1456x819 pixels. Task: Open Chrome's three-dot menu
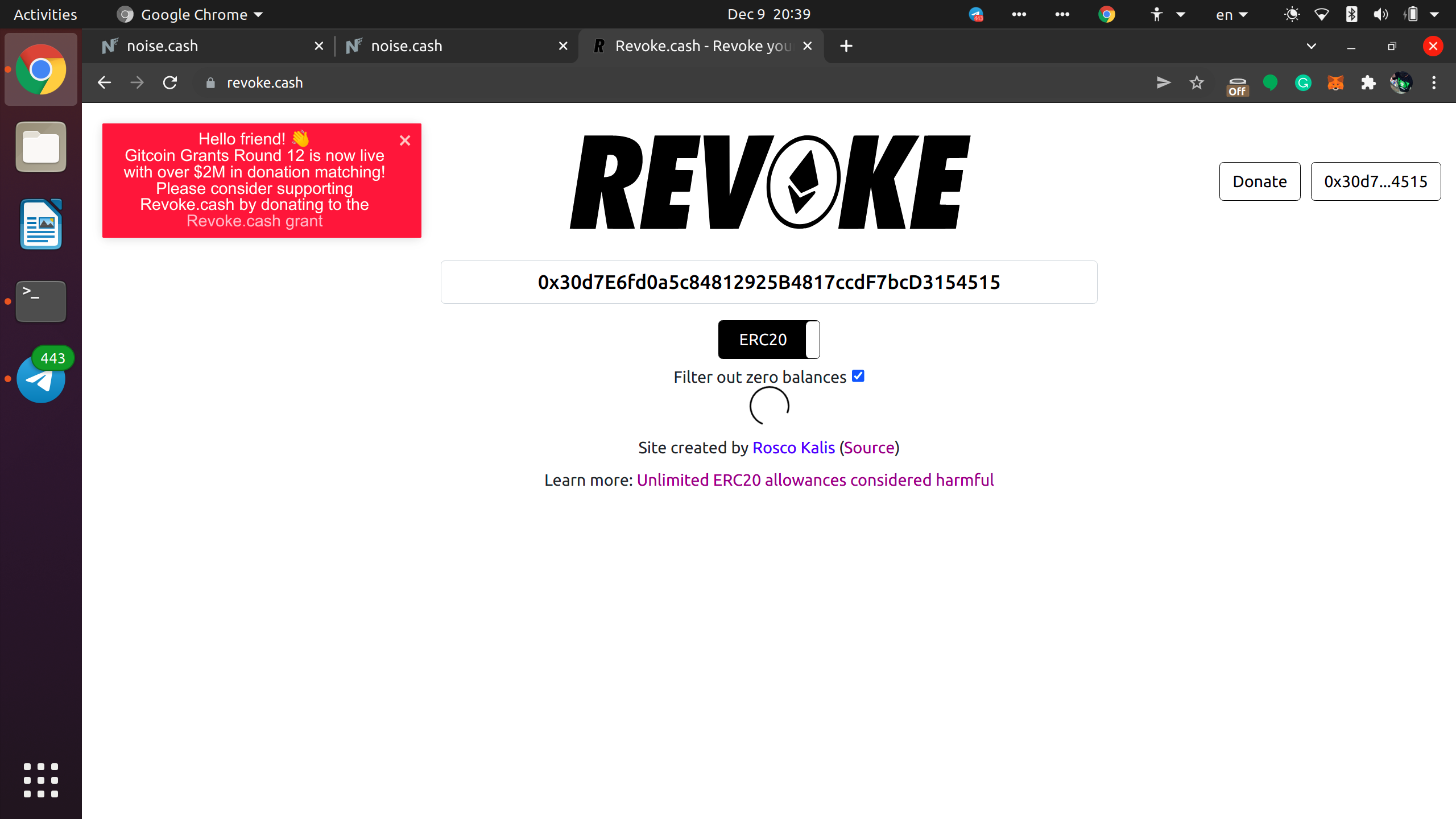(x=1434, y=83)
